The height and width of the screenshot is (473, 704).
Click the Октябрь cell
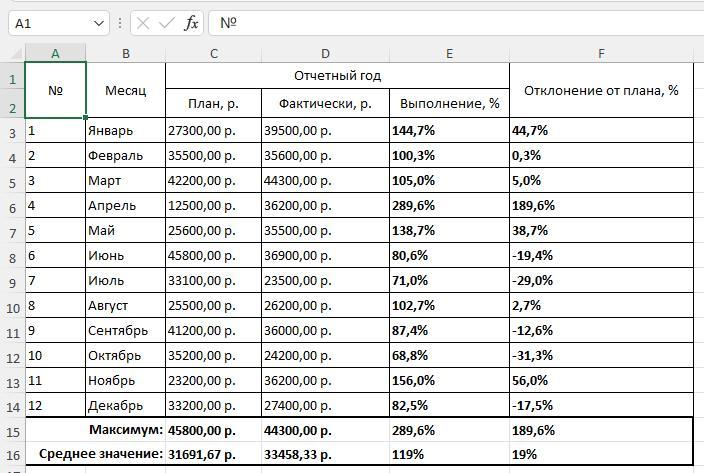126,355
